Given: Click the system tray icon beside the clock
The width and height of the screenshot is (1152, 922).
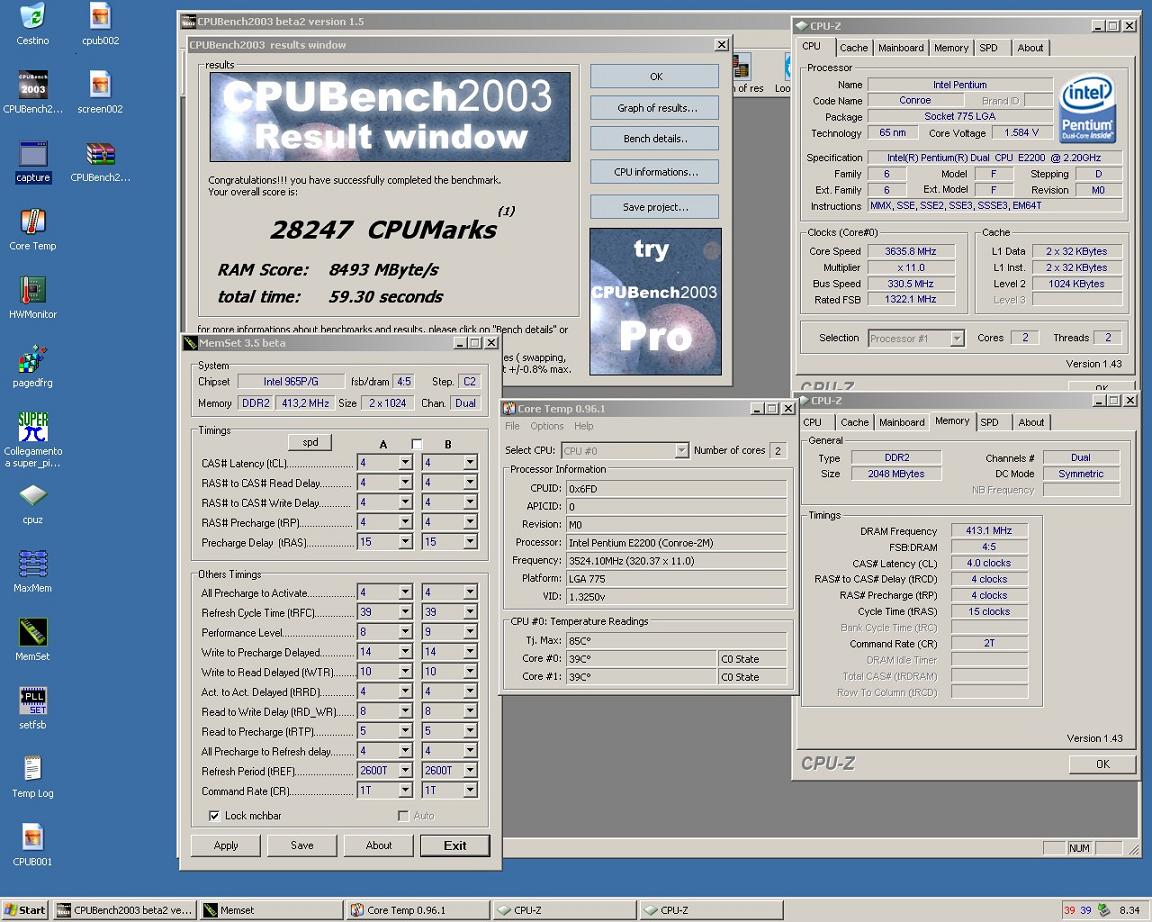Looking at the screenshot, I should 1104,910.
